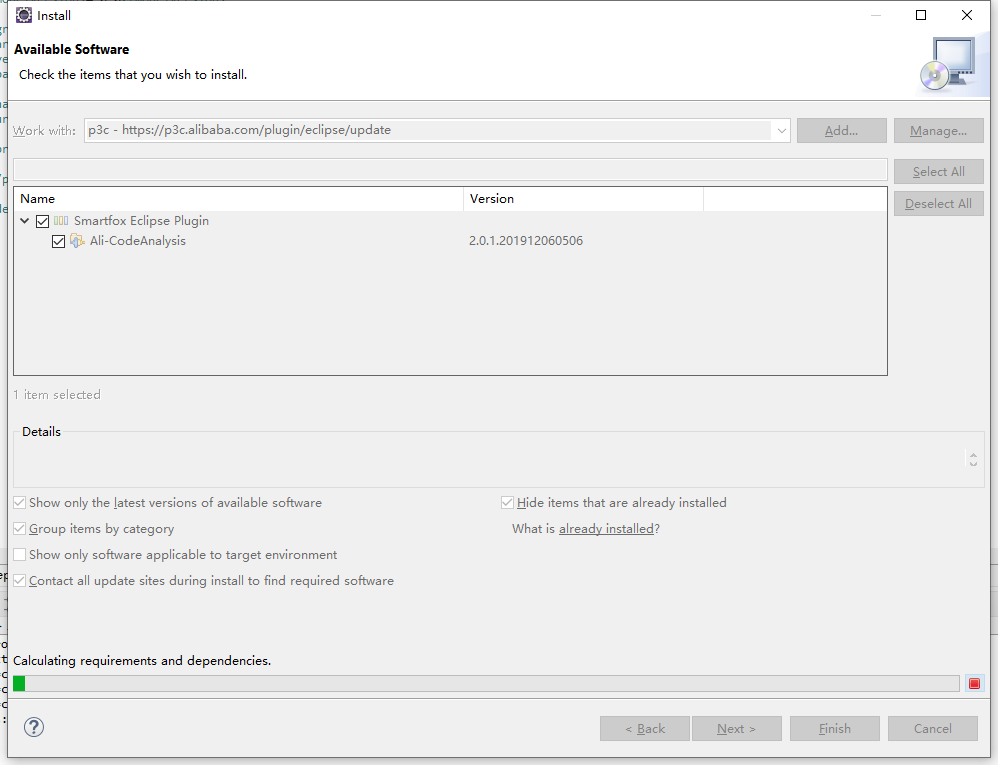Open the already installed link
The image size is (998, 765).
pyautogui.click(x=606, y=529)
